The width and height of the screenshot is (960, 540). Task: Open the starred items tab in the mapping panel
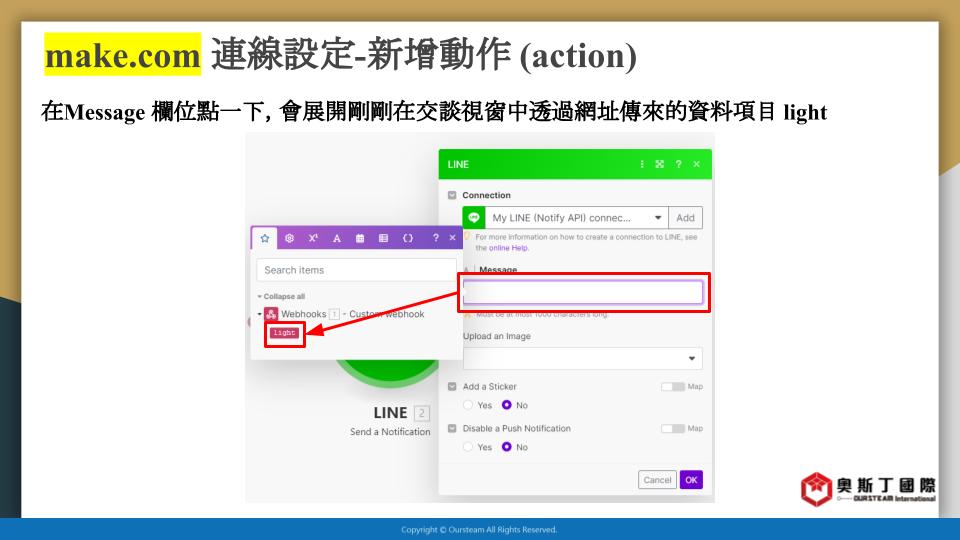tap(264, 238)
